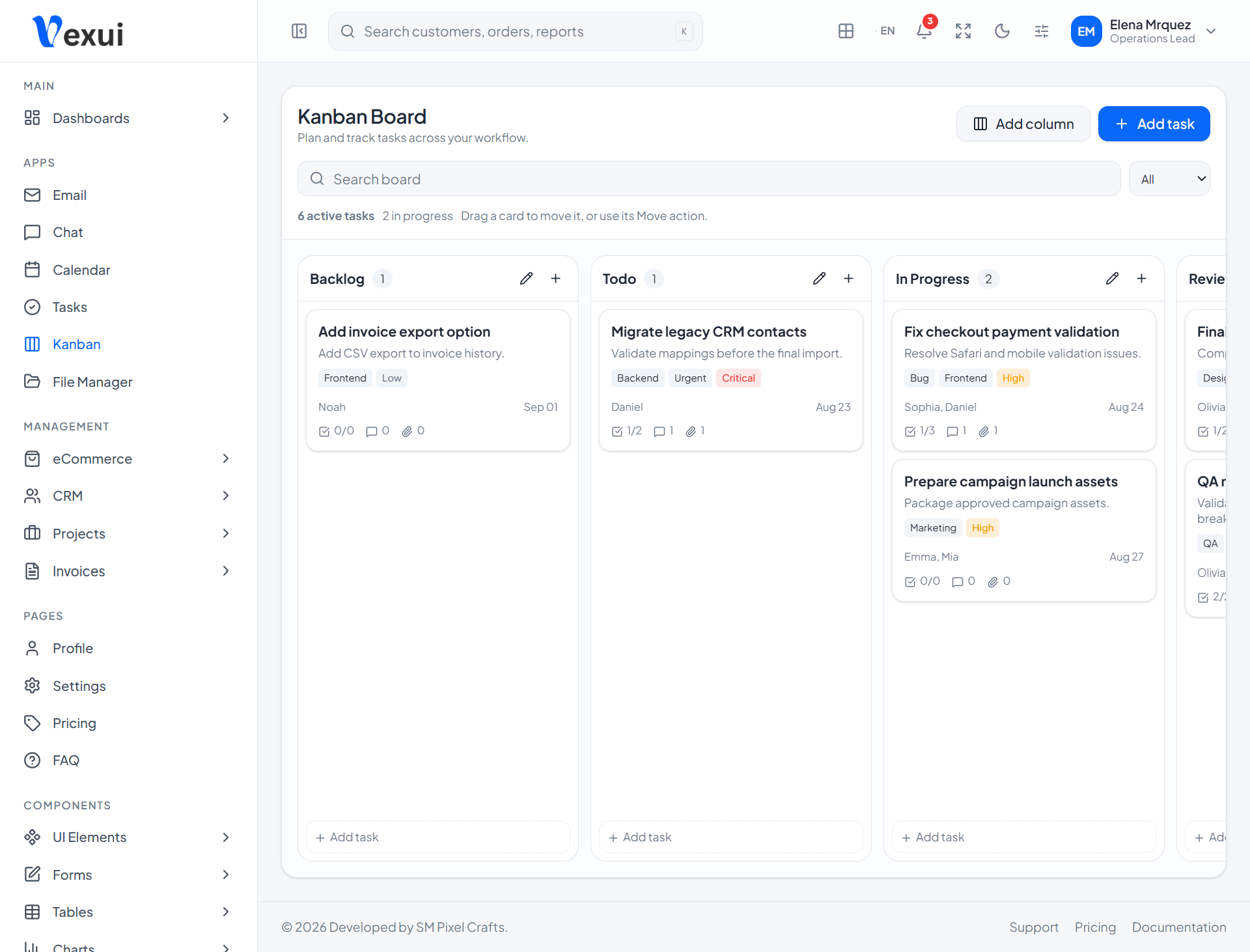The height and width of the screenshot is (952, 1250).
Task: Open the Support footer link
Action: (1034, 927)
